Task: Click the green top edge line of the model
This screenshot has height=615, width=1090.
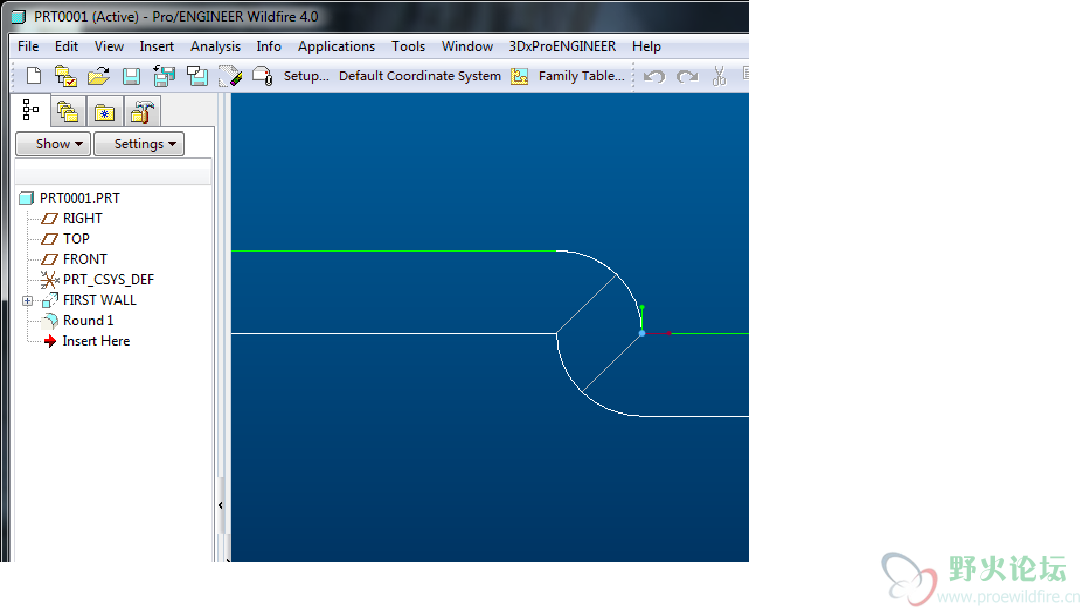Action: tap(393, 251)
